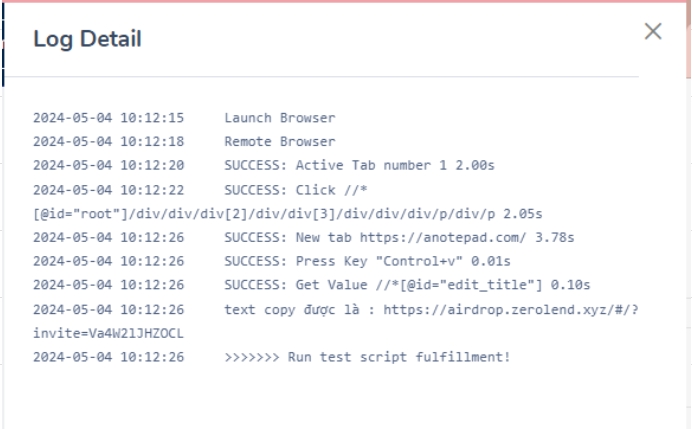Viewport: 692px width, 429px height.
Task: Click the Get Value edit_title log message
Action: 407,286
